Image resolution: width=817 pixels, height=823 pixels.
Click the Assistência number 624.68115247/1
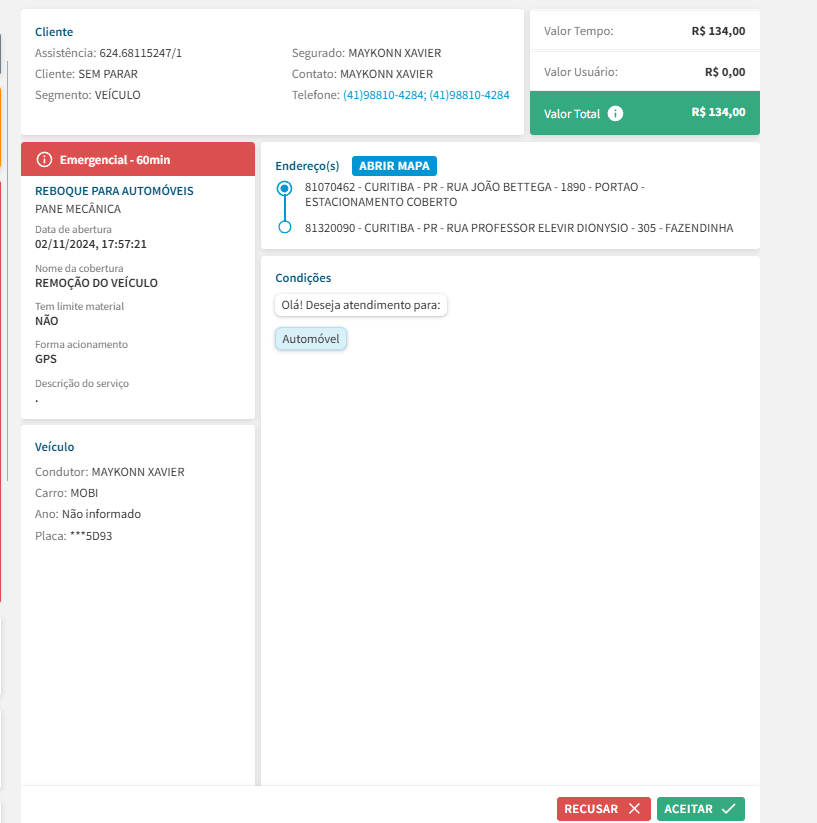[141, 53]
